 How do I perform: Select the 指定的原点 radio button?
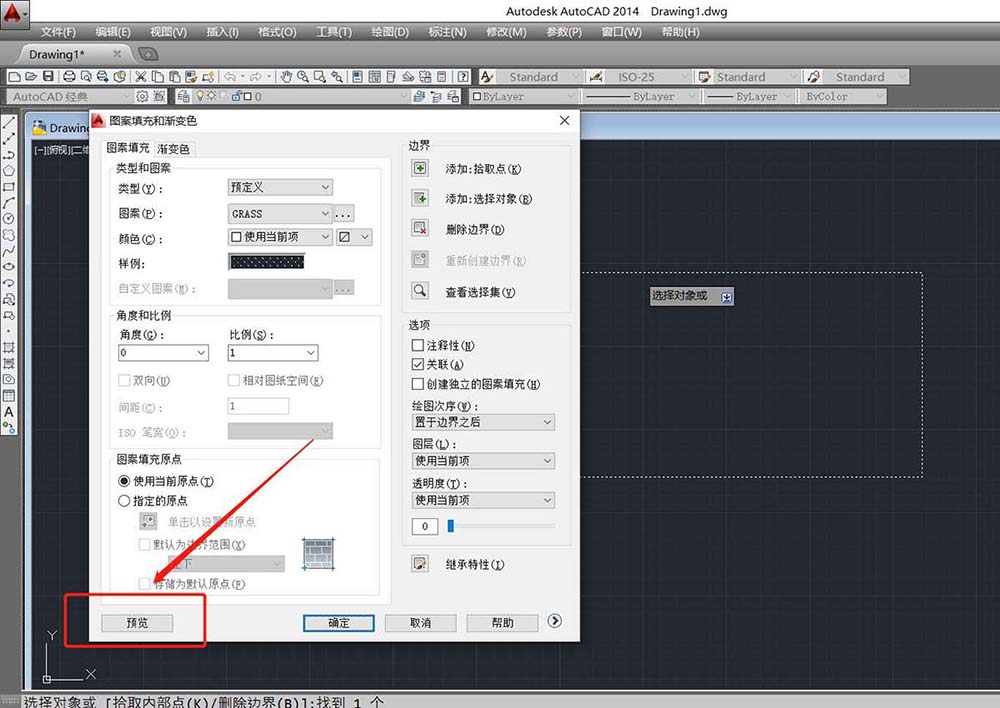pyautogui.click(x=124, y=501)
